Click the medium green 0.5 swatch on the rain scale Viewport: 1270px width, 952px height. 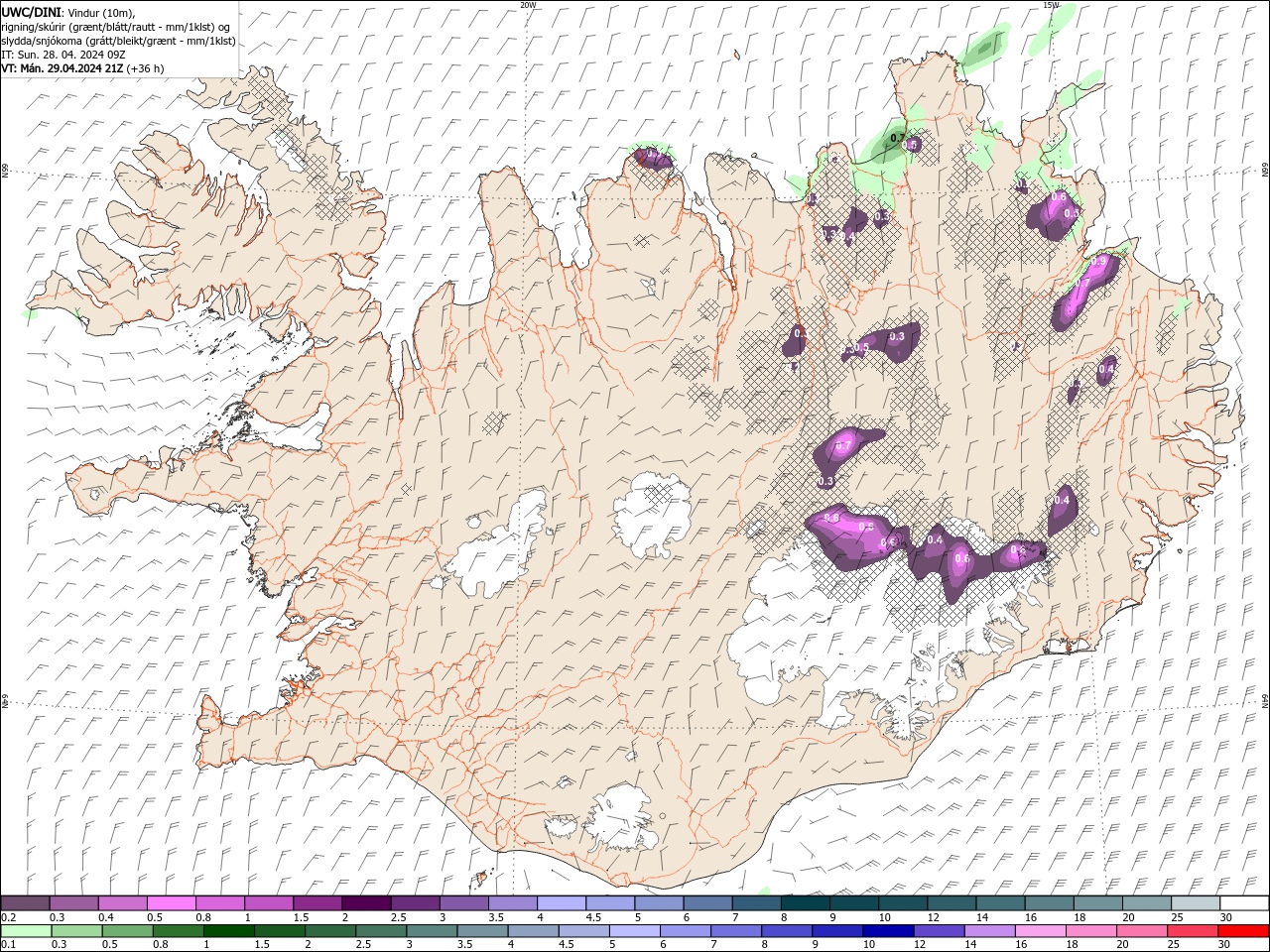click(x=128, y=931)
